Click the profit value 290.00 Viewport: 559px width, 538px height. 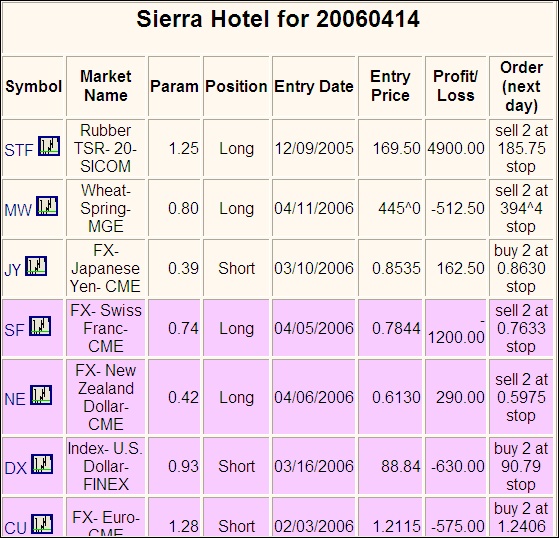click(461, 398)
